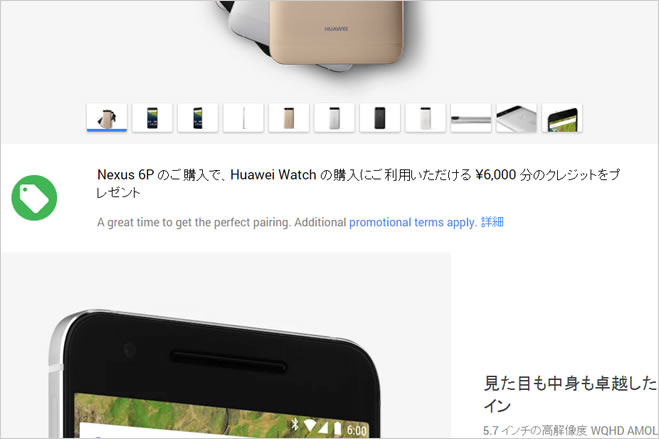
Task: Click the green price tag icon
Action: point(34,197)
